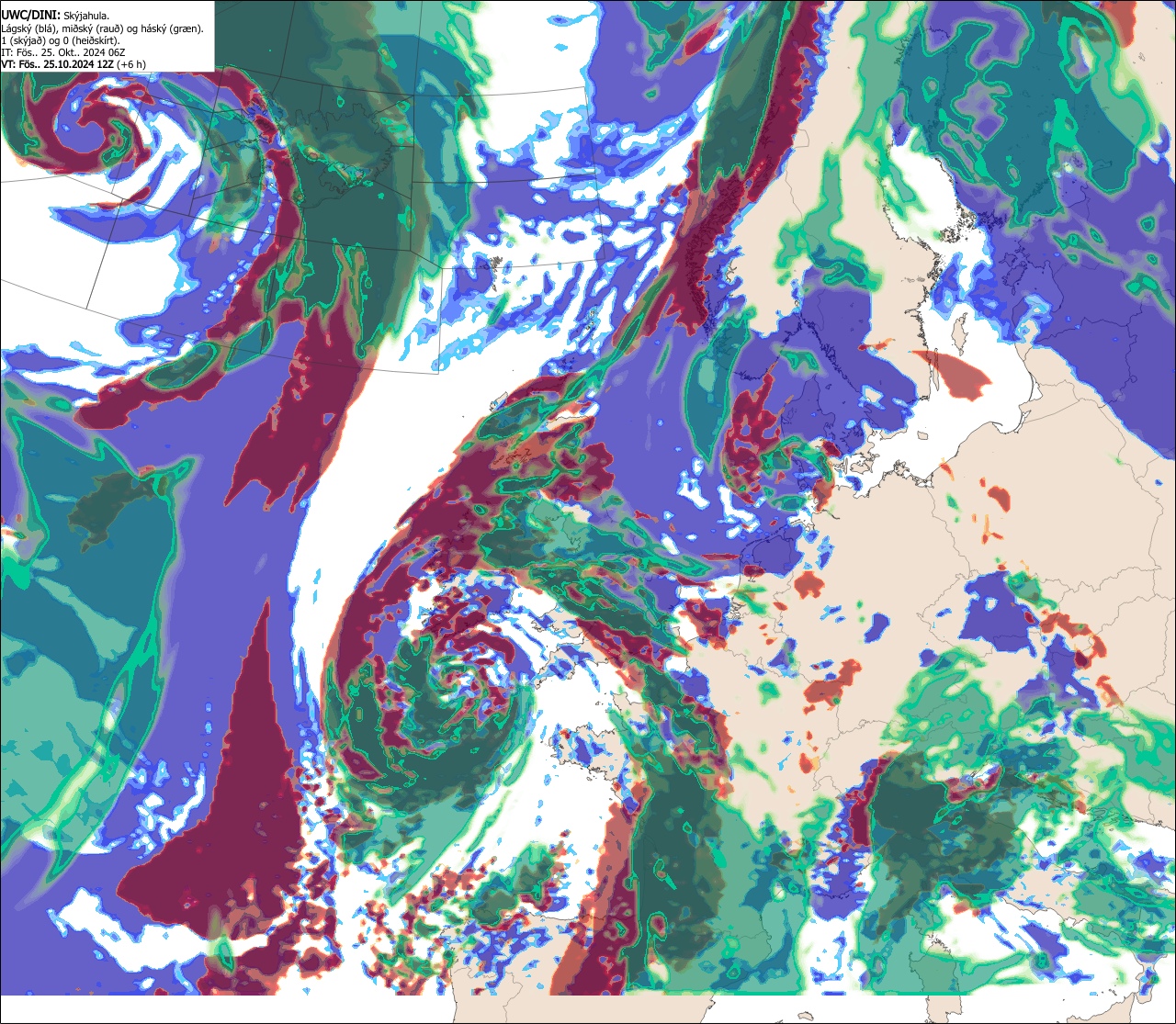Click the 'Lágský (blá), miðský (rauð)' legend line
Image resolution: width=1176 pixels, height=1024 pixels.
103,28
